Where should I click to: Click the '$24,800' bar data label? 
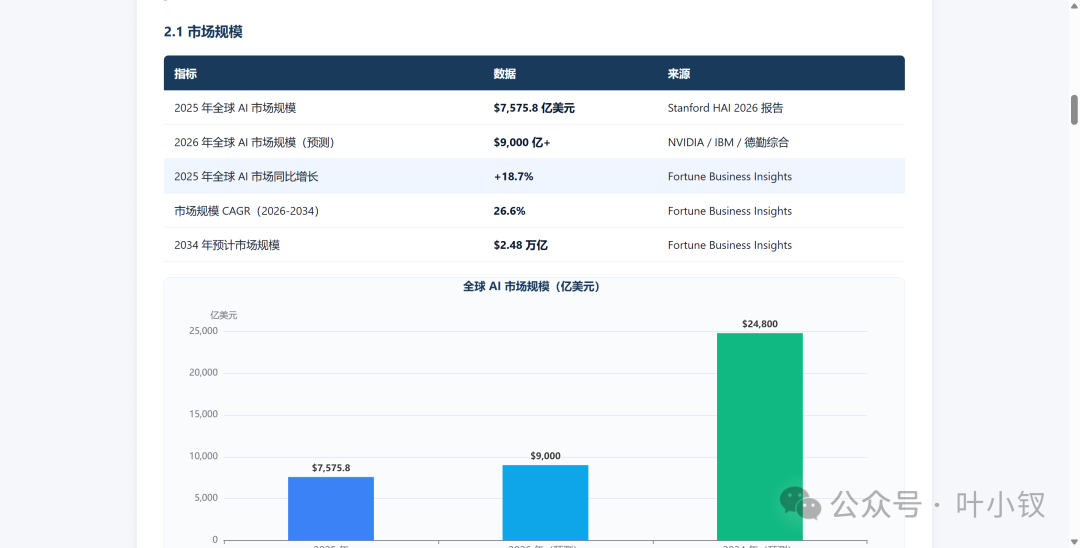coord(760,324)
